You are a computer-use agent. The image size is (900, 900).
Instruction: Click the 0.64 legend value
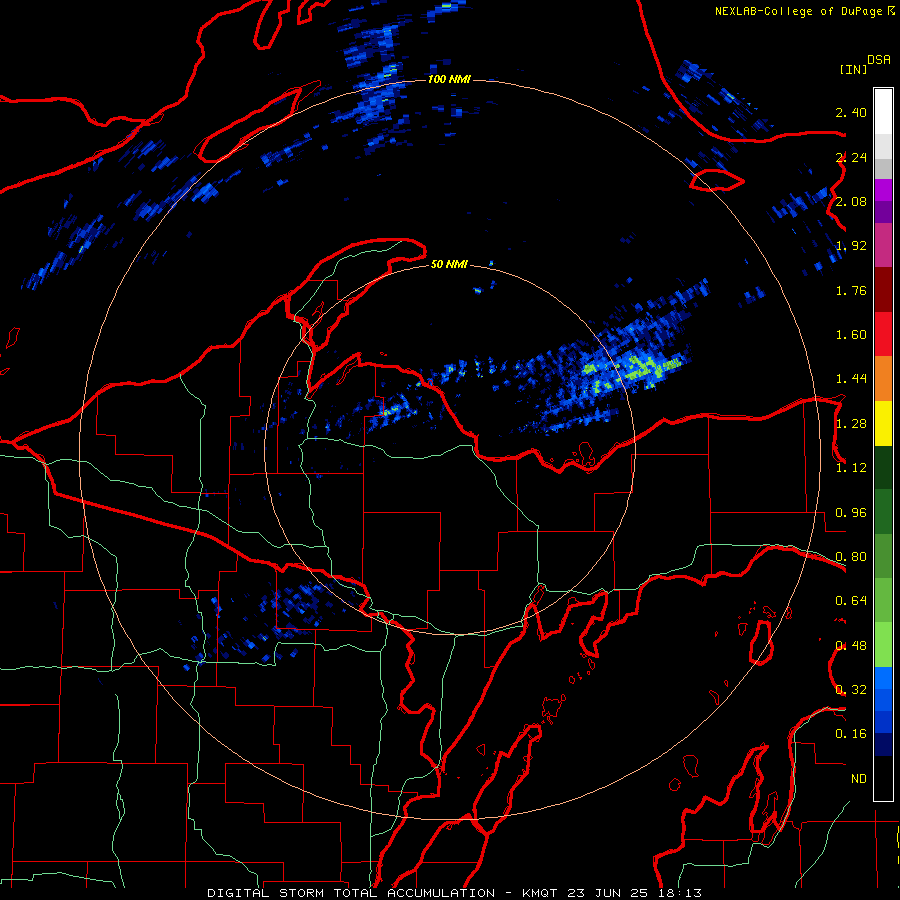coord(851,601)
